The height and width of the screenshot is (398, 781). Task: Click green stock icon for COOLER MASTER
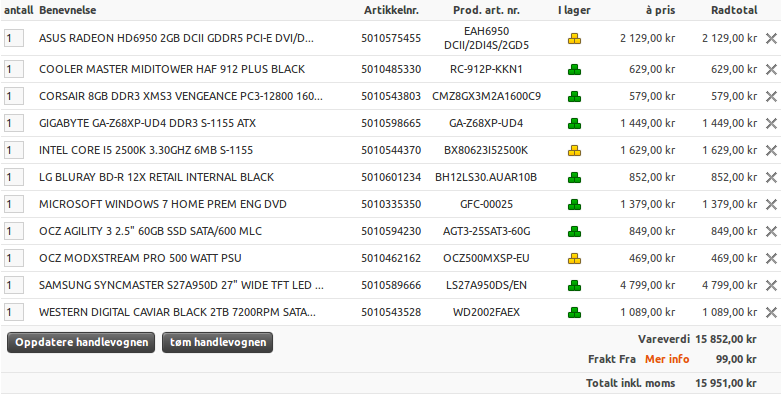point(574,69)
